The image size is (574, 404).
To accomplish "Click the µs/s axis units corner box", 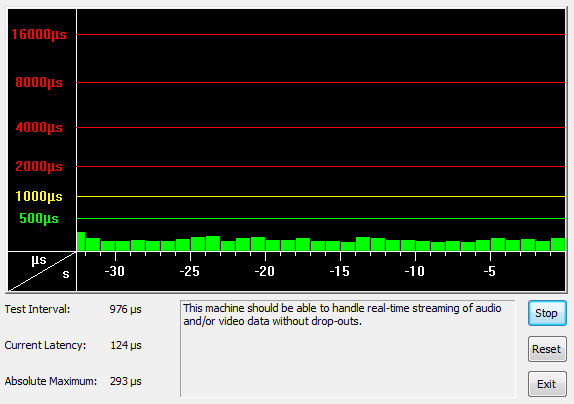I will click(42, 272).
